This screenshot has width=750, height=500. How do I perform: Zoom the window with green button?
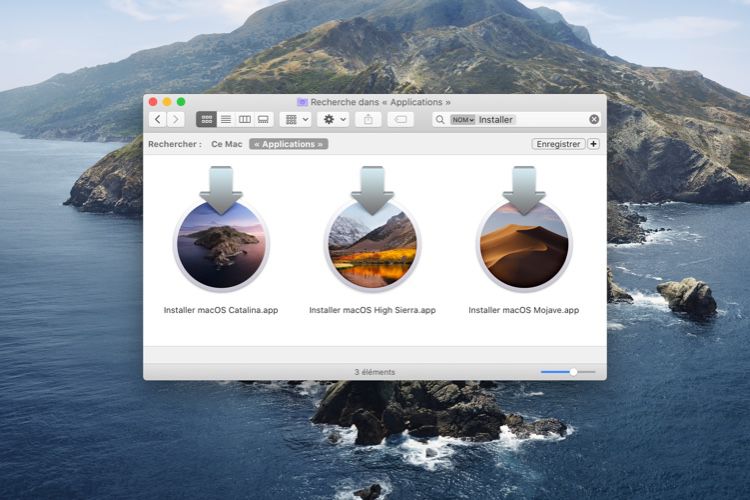181,102
